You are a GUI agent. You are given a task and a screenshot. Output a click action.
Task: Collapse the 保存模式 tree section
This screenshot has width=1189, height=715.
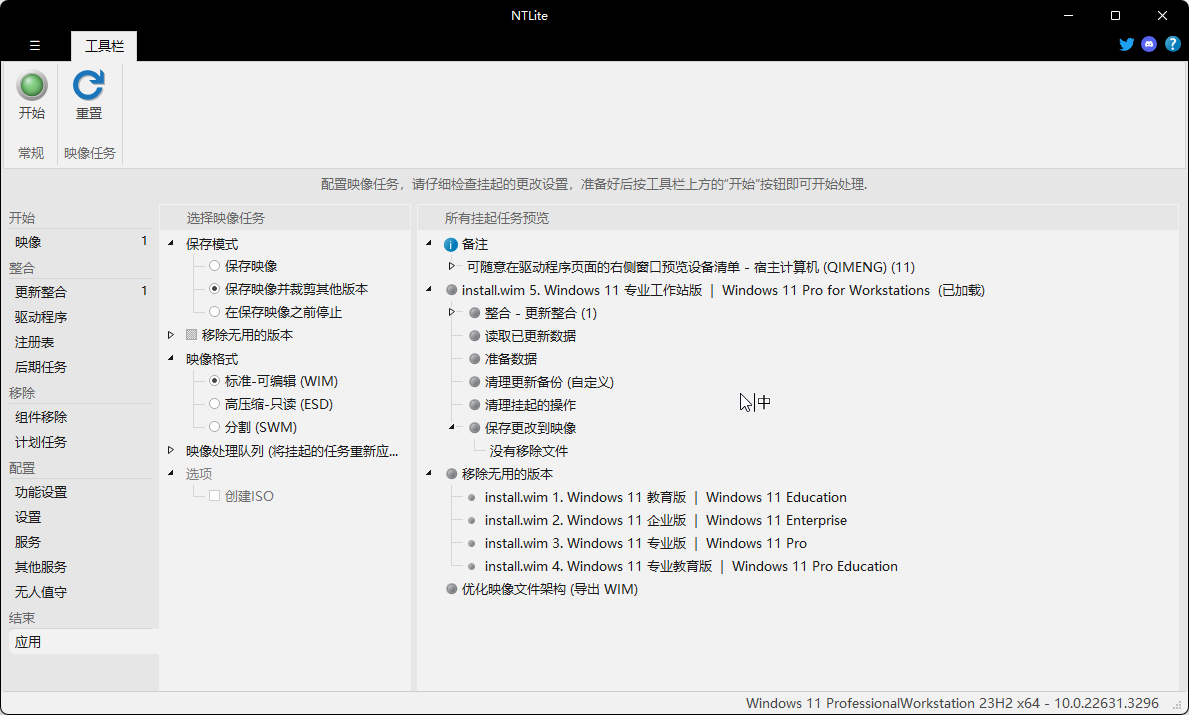tap(171, 243)
